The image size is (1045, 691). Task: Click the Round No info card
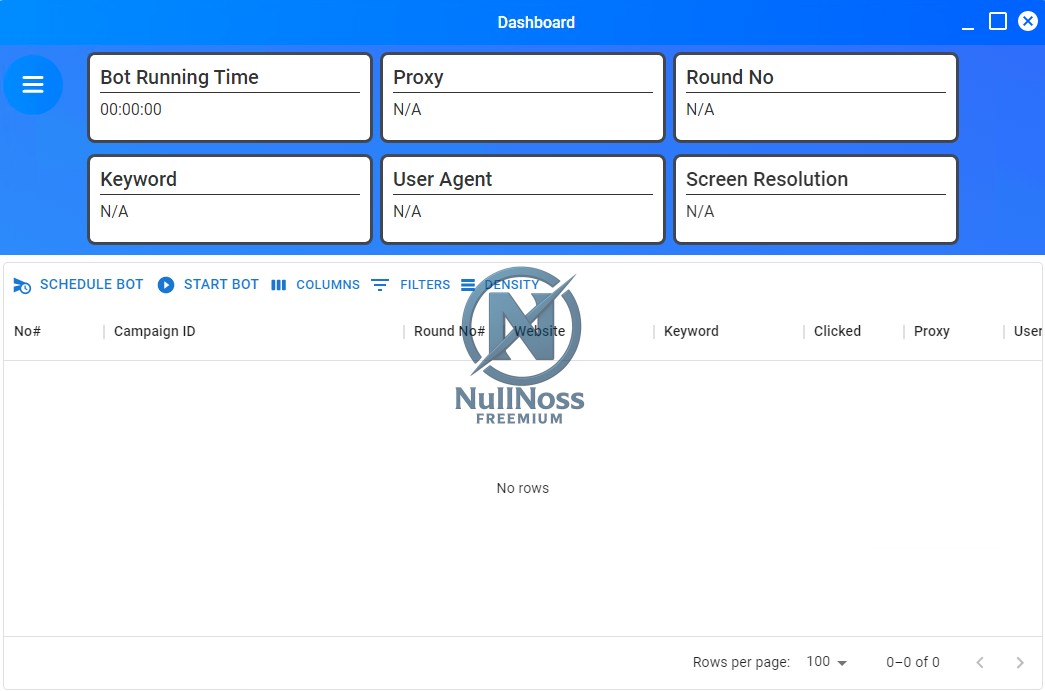coord(815,97)
